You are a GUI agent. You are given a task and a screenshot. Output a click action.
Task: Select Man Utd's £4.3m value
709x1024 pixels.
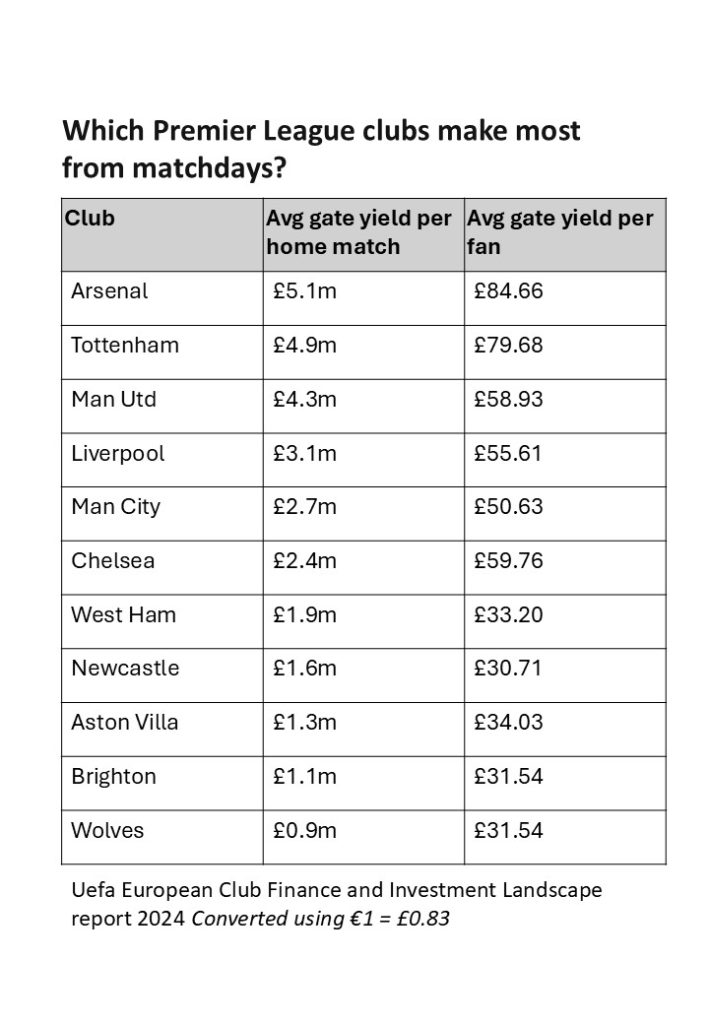304,400
